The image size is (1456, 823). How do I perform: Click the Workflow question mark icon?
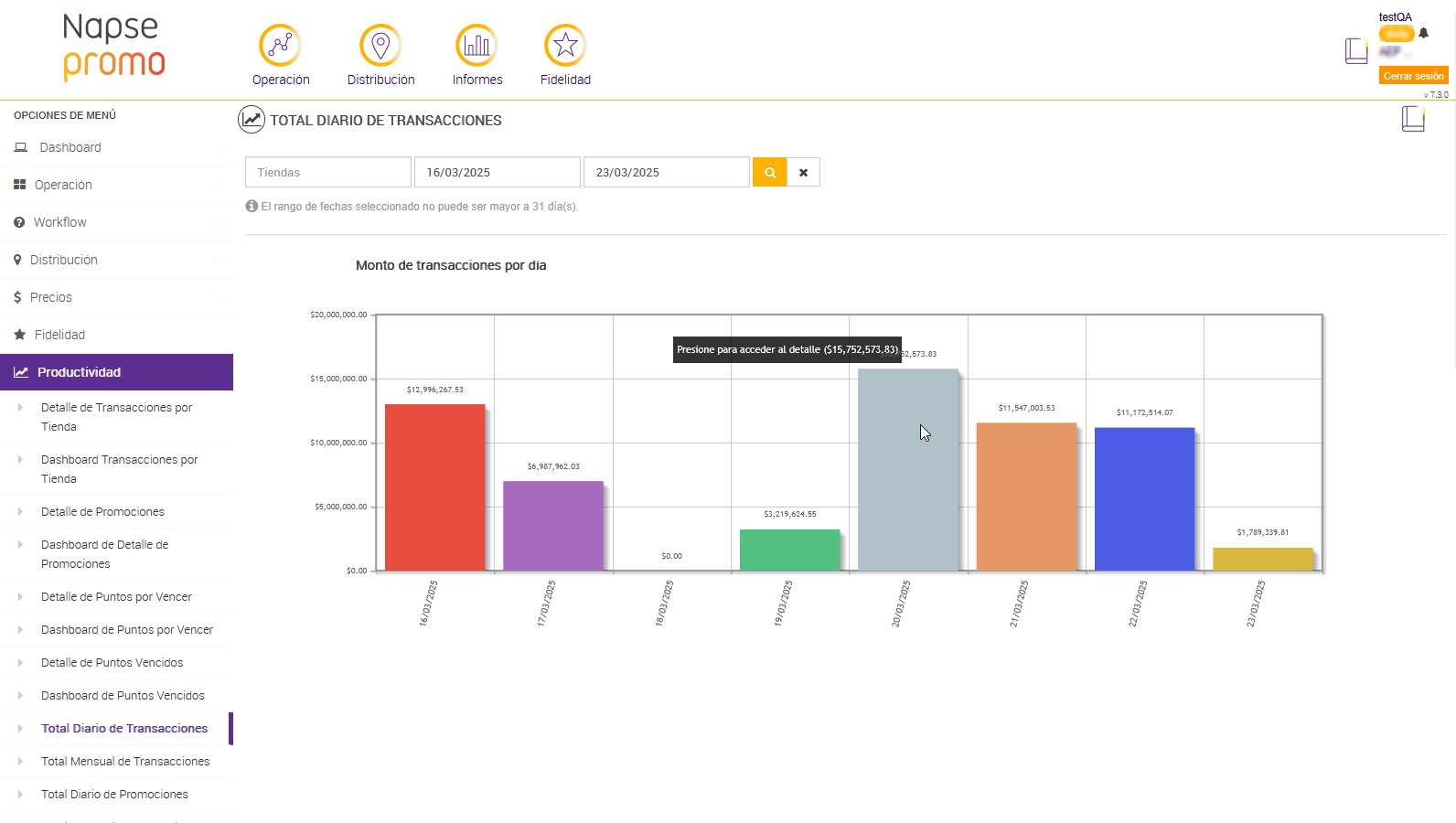[19, 222]
